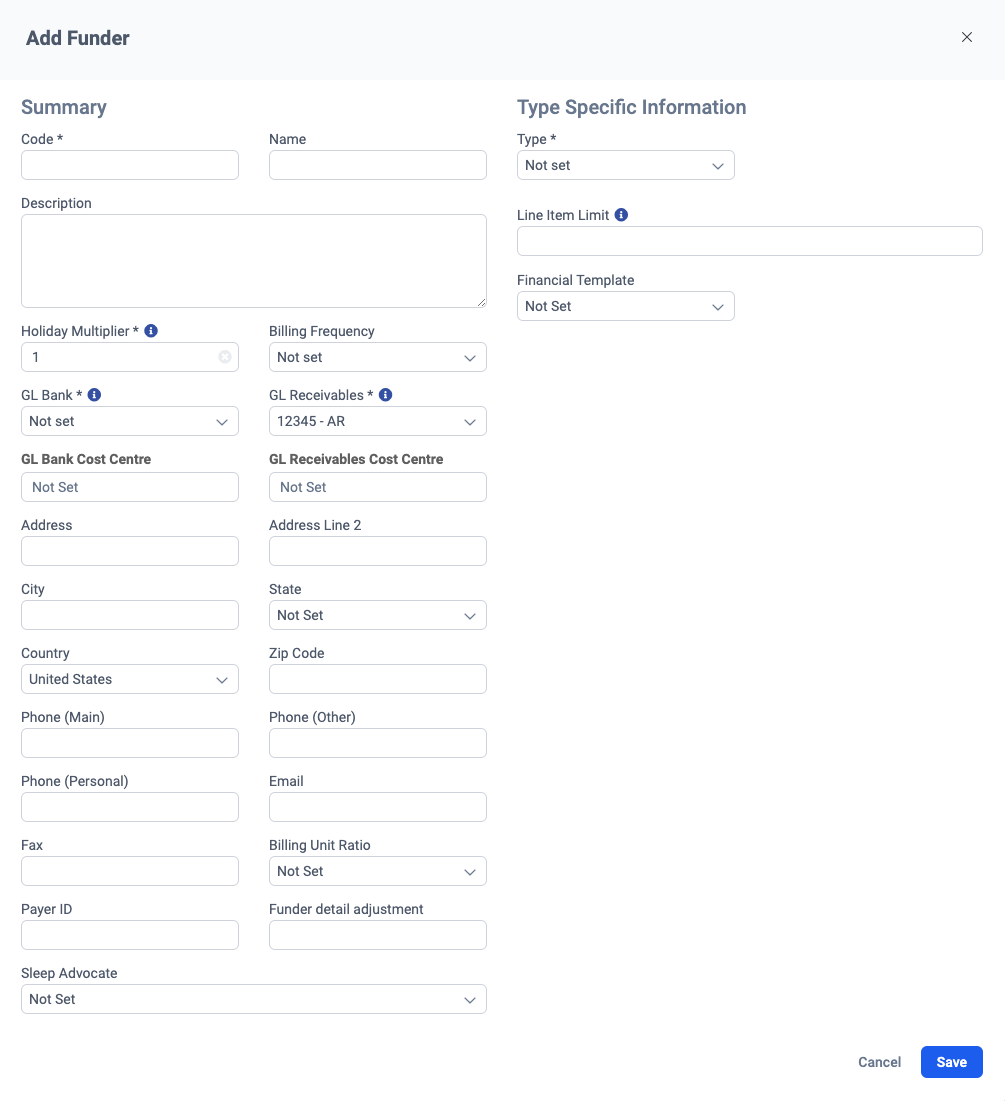Open the Billing Frequency dropdown
This screenshot has height=1101, width=1005.
(x=377, y=357)
